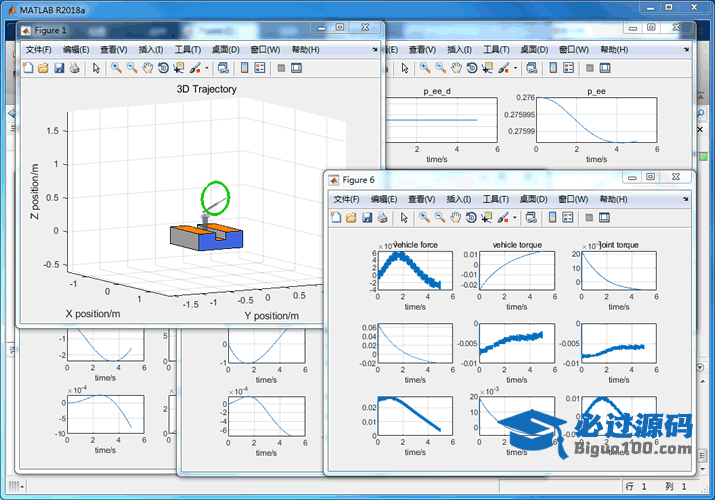Toggle Edit Plot arrow in Figure 1 toolbar

point(96,68)
